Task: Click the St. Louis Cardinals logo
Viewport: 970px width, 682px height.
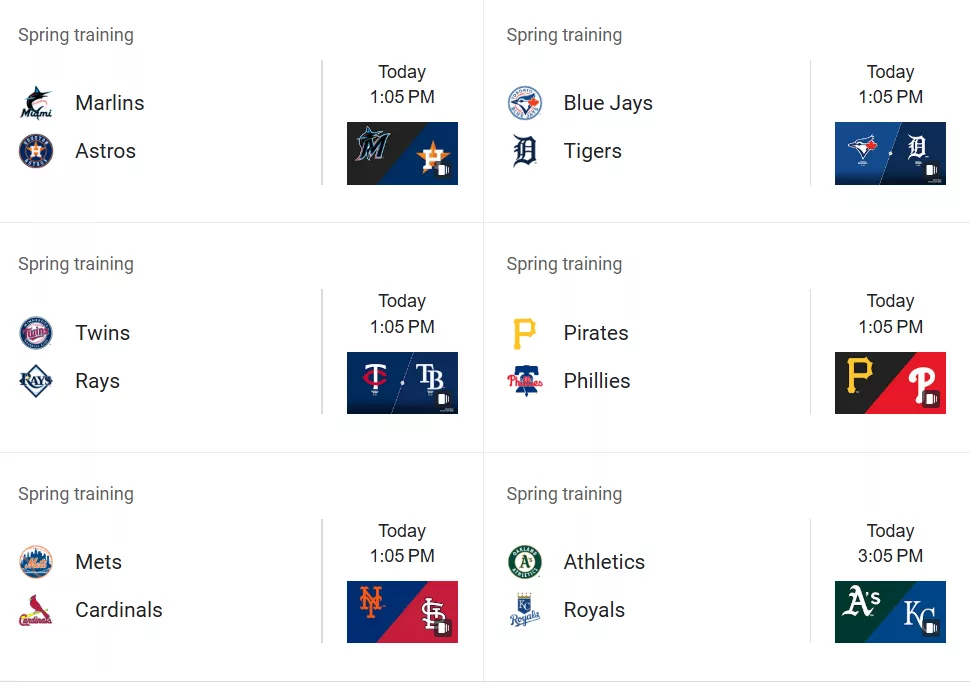Action: pyautogui.click(x=36, y=610)
